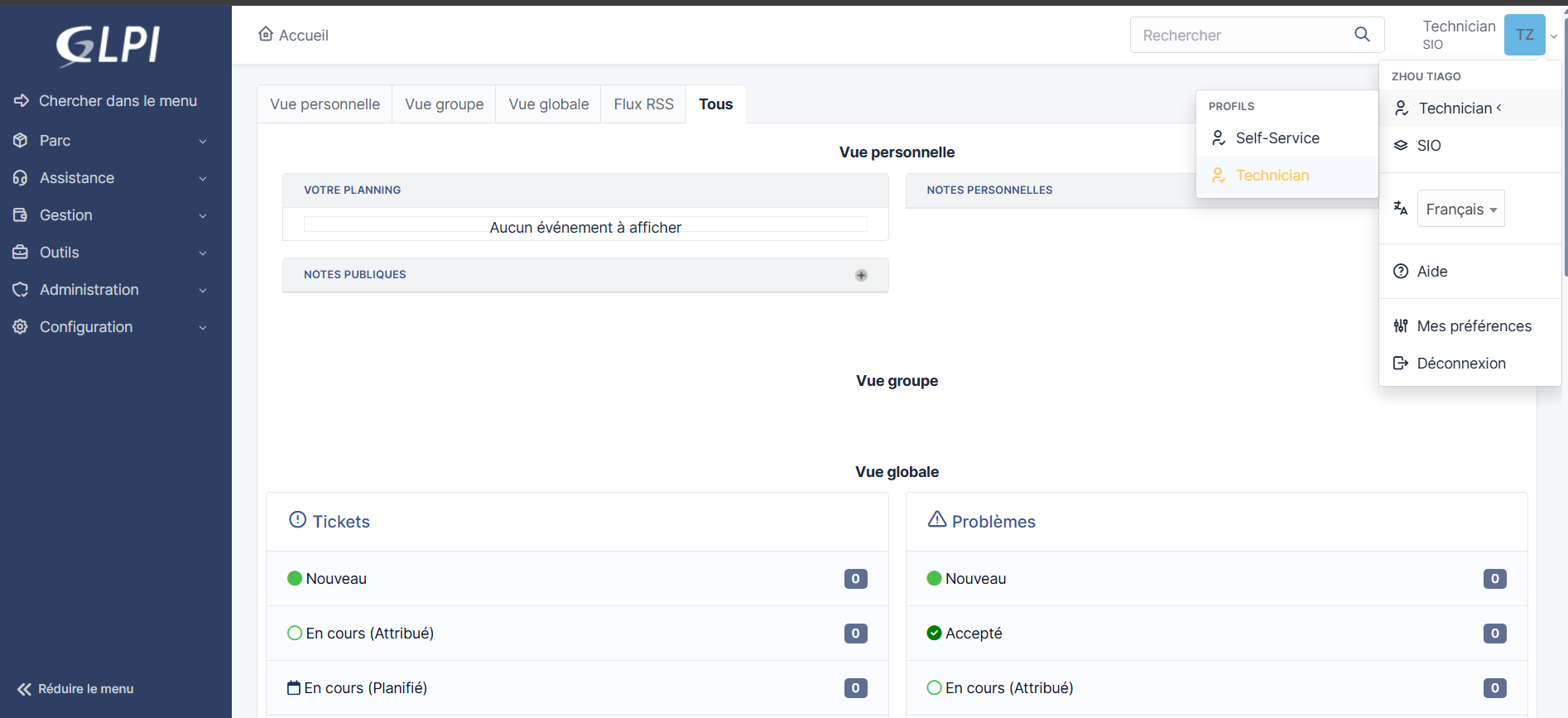Click the Problèmes warning triangle icon
1568x718 pixels.
point(937,519)
